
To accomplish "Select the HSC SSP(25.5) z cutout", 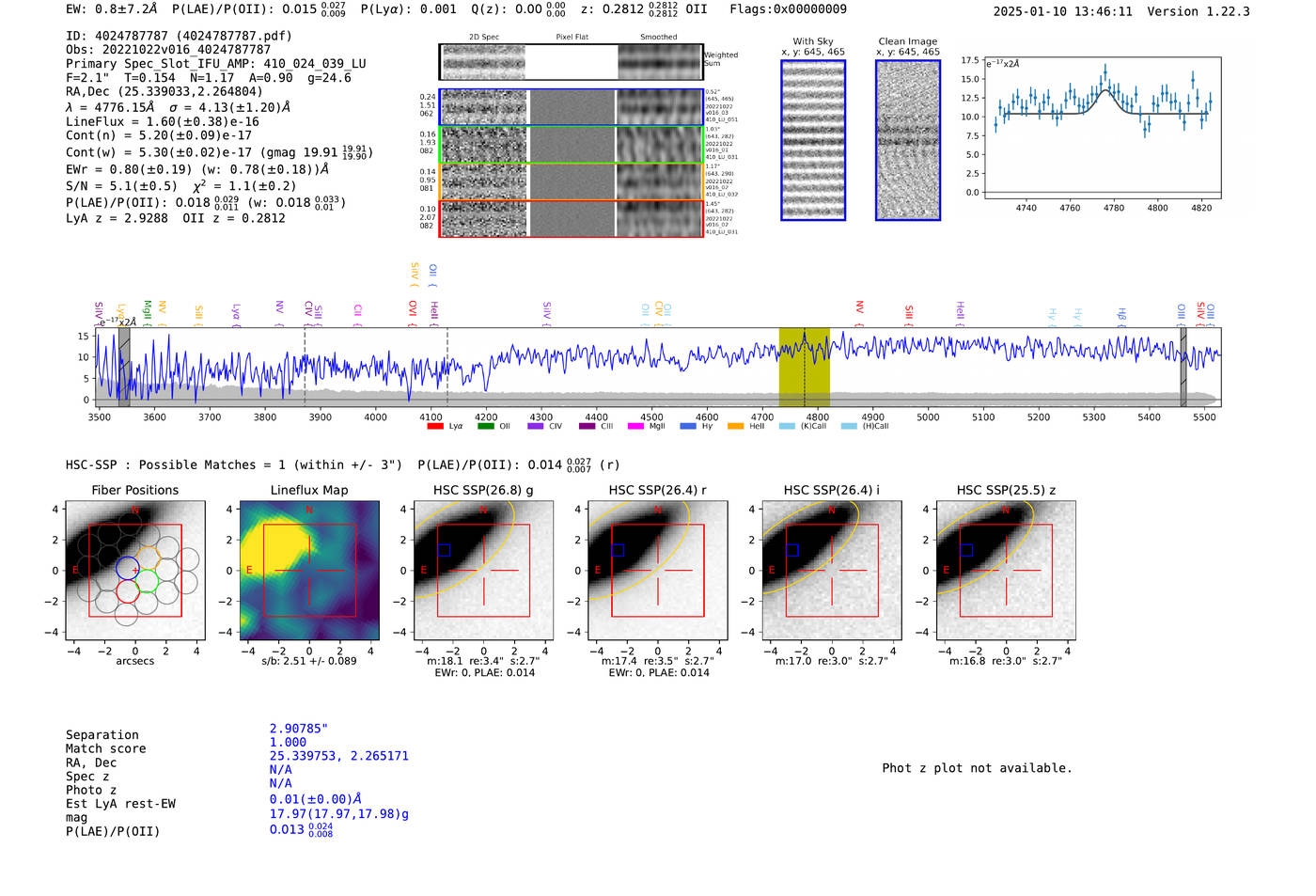I will [1006, 571].
